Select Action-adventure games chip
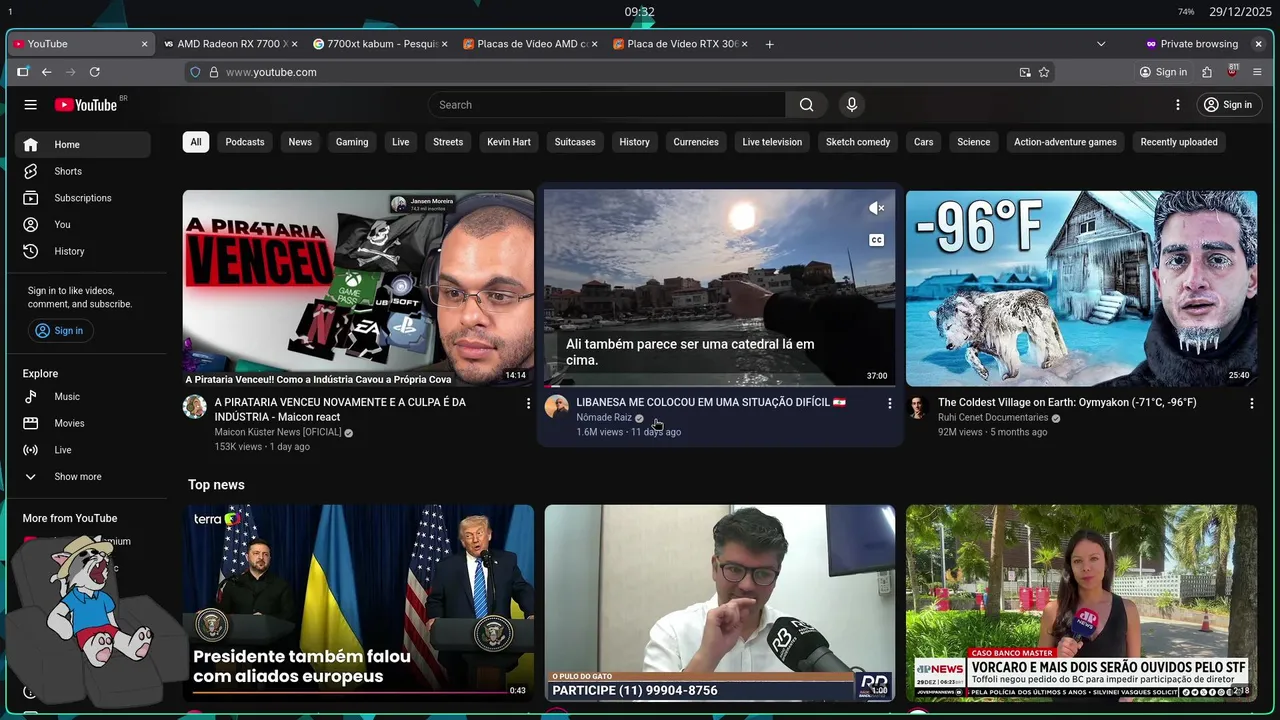The width and height of the screenshot is (1280, 720). click(x=1065, y=142)
